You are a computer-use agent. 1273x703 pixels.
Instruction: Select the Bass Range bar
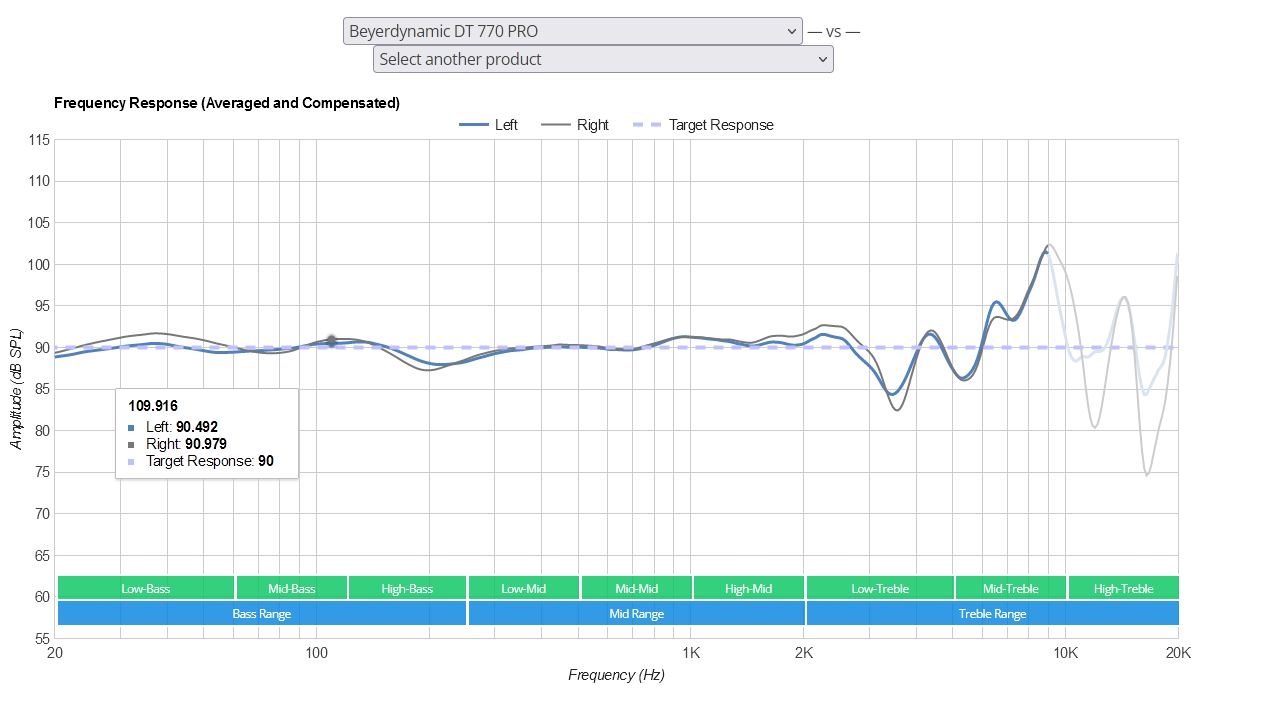pyautogui.click(x=262, y=613)
